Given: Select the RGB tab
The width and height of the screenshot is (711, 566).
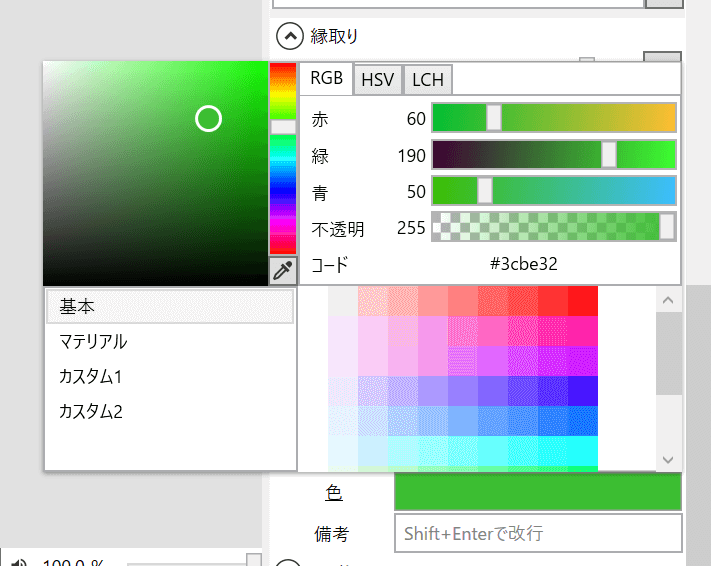Looking at the screenshot, I should point(326,79).
